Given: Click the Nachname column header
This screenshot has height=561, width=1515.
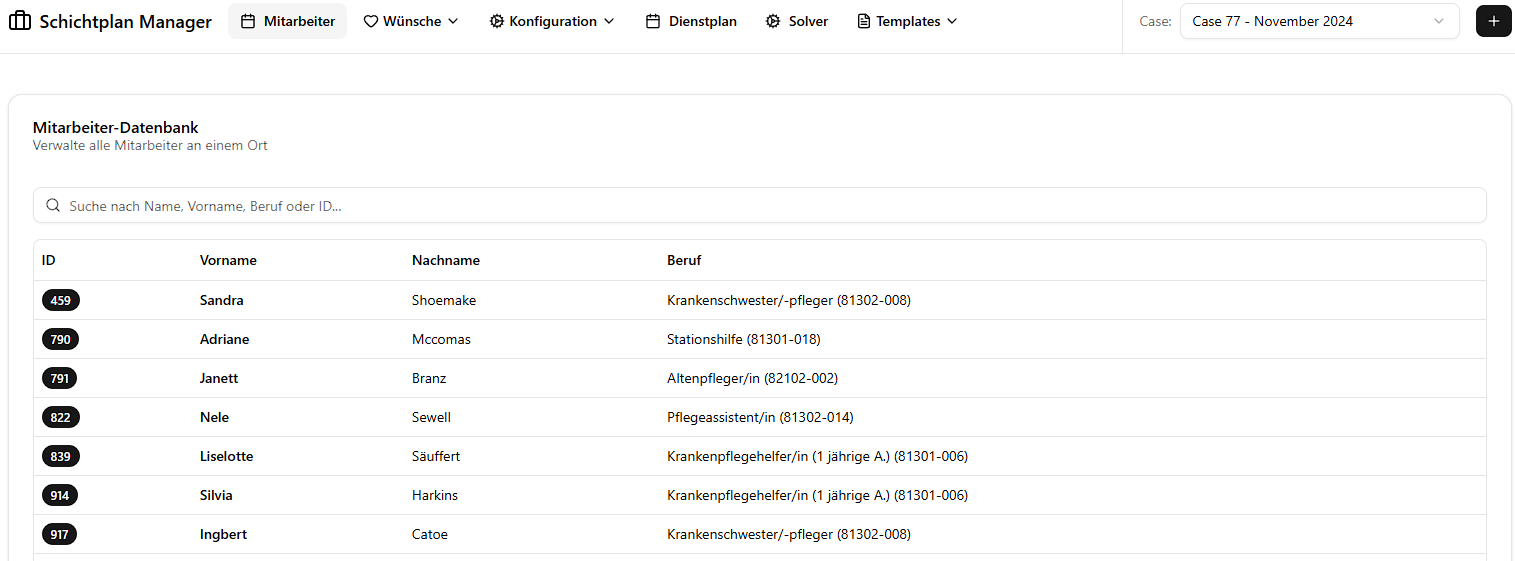Looking at the screenshot, I should pyautogui.click(x=446, y=260).
